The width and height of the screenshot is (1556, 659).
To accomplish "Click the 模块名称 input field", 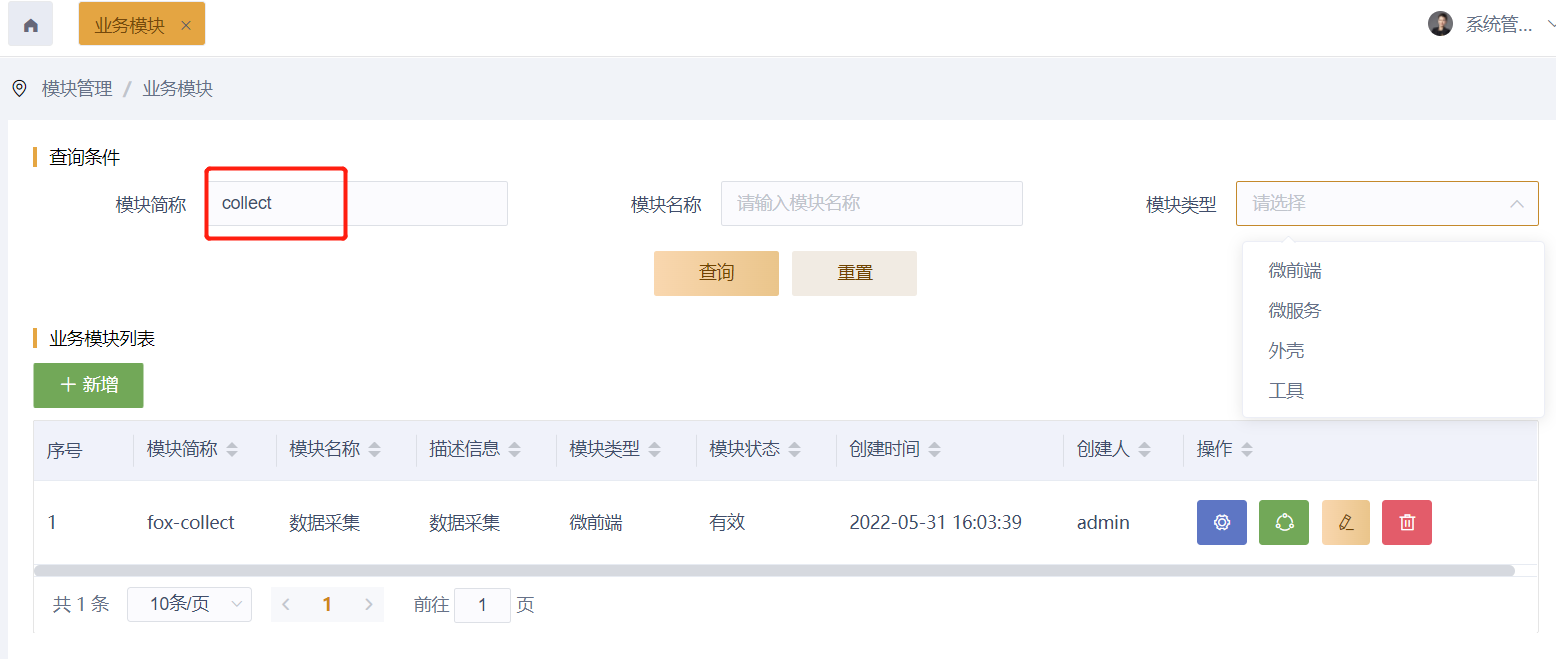I will click(871, 204).
